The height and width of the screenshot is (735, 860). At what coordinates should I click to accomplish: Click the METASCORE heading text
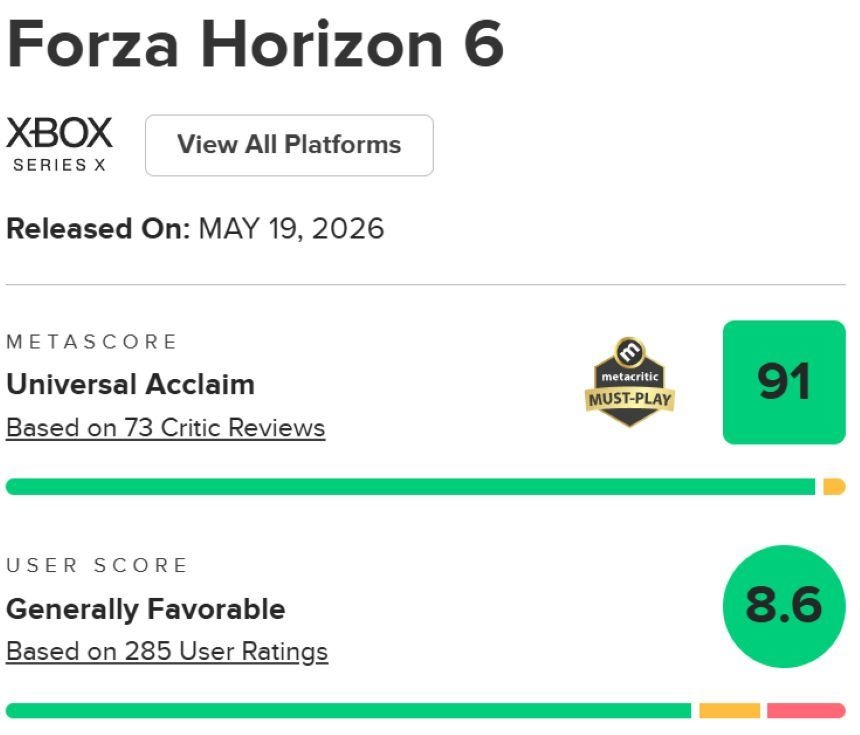92,342
